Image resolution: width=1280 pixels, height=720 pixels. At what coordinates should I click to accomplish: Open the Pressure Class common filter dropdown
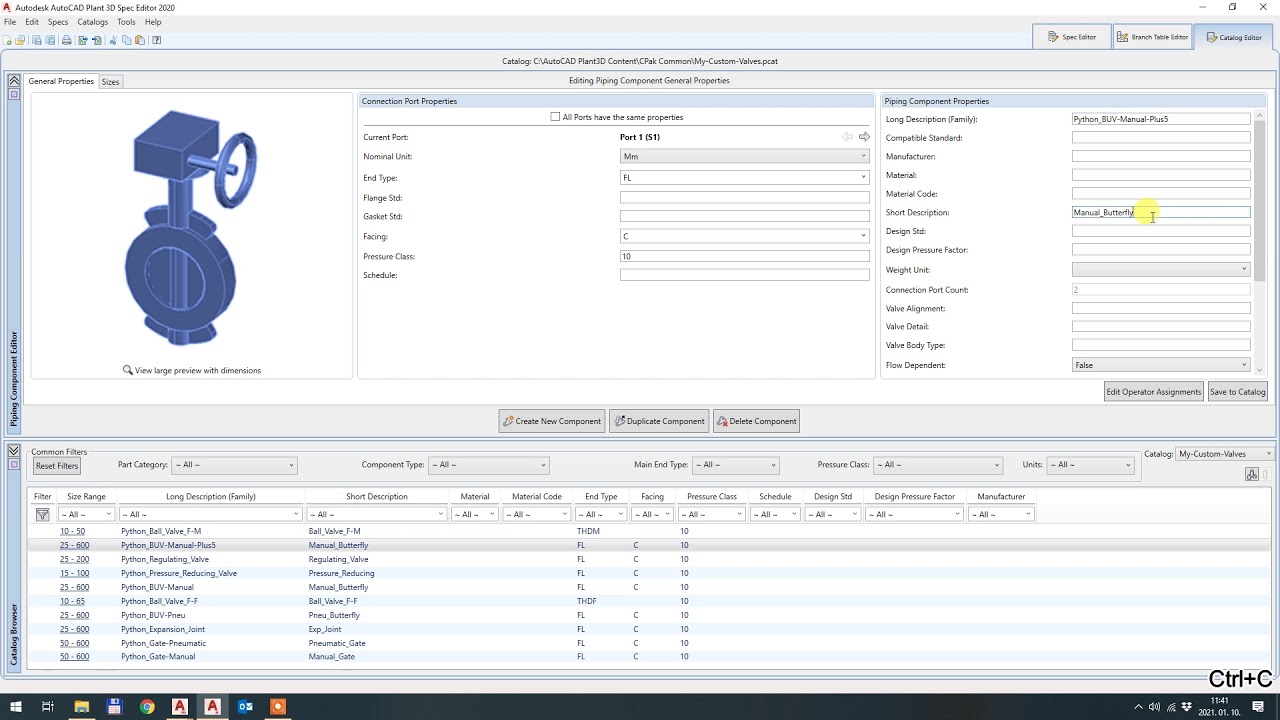click(x=938, y=465)
